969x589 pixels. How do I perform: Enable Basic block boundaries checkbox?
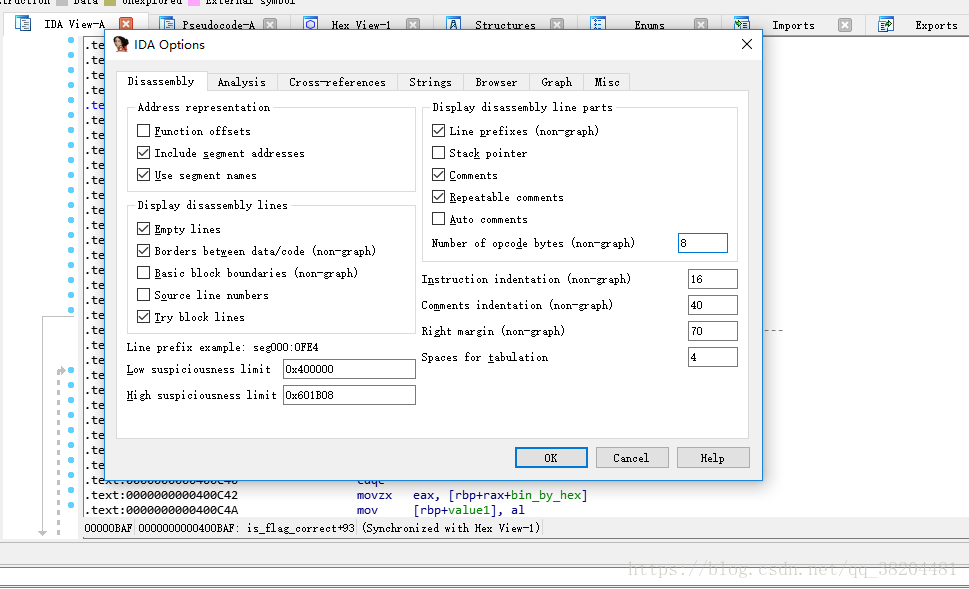tap(143, 273)
